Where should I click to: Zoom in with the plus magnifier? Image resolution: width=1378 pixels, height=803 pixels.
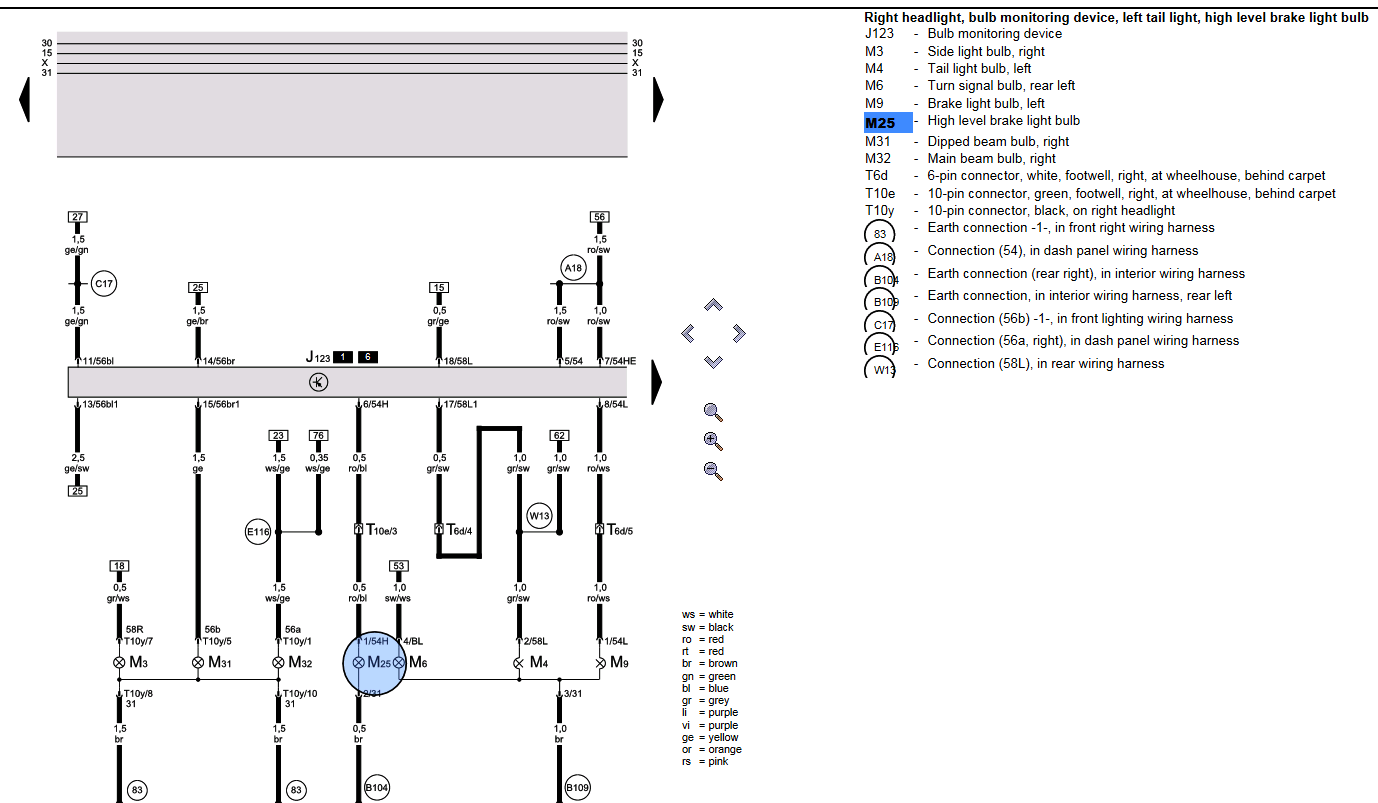[x=713, y=441]
